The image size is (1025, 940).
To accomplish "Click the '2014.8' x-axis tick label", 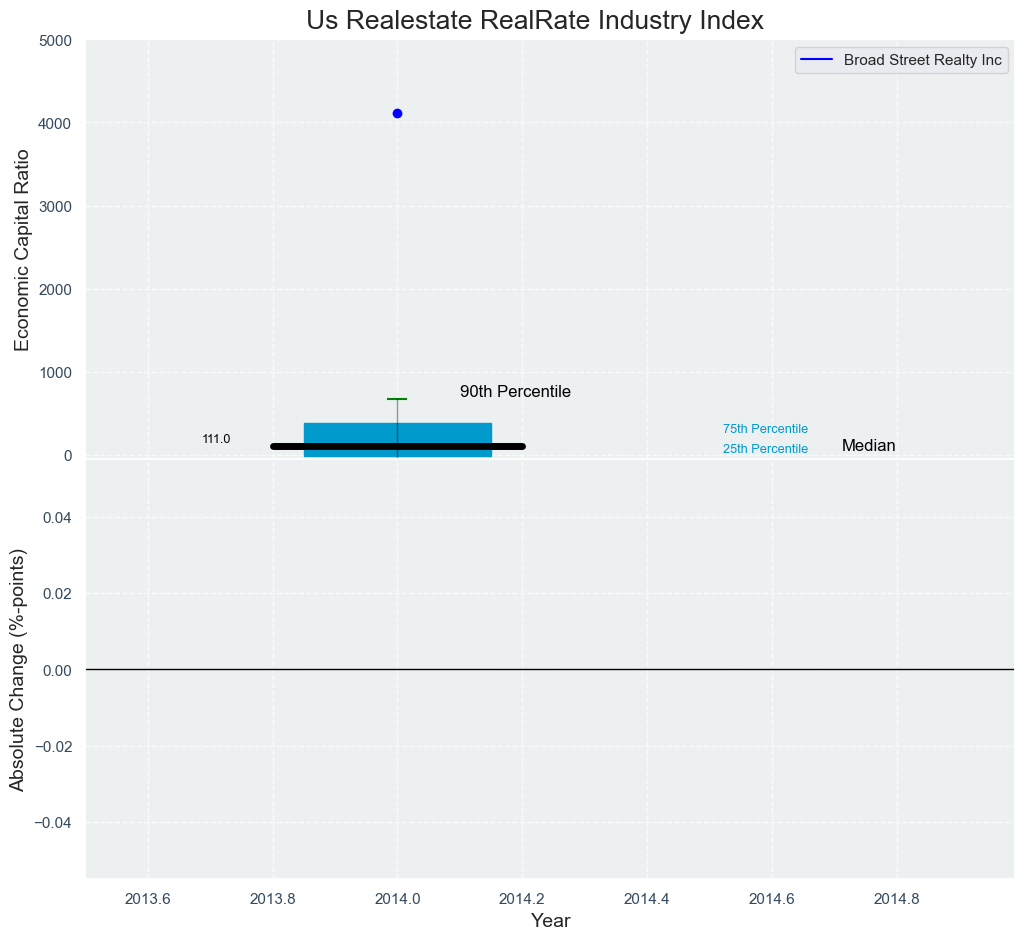I will (x=897, y=898).
